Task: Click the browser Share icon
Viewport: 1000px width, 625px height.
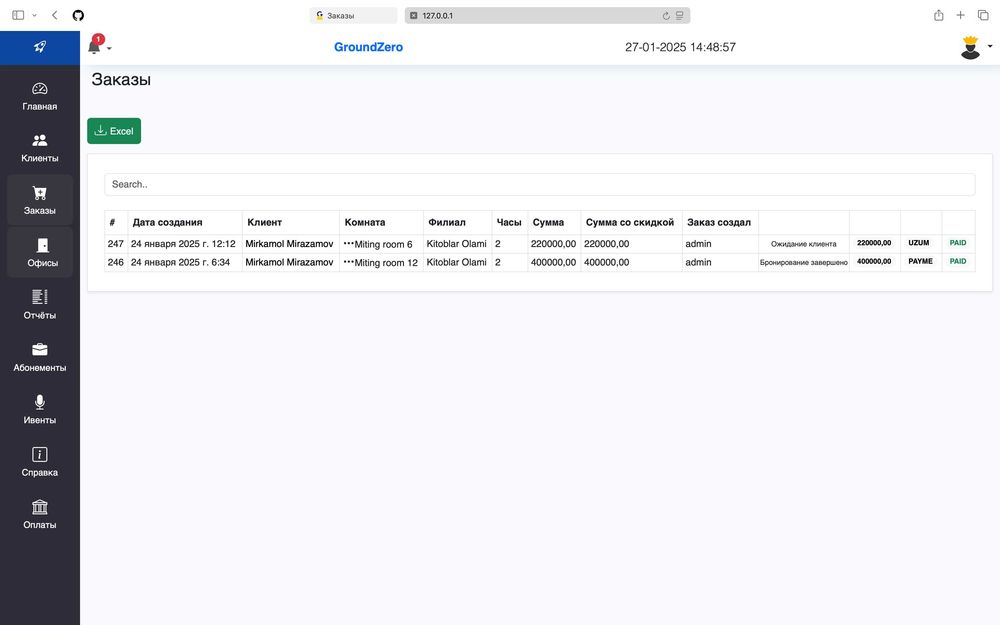Action: point(939,15)
